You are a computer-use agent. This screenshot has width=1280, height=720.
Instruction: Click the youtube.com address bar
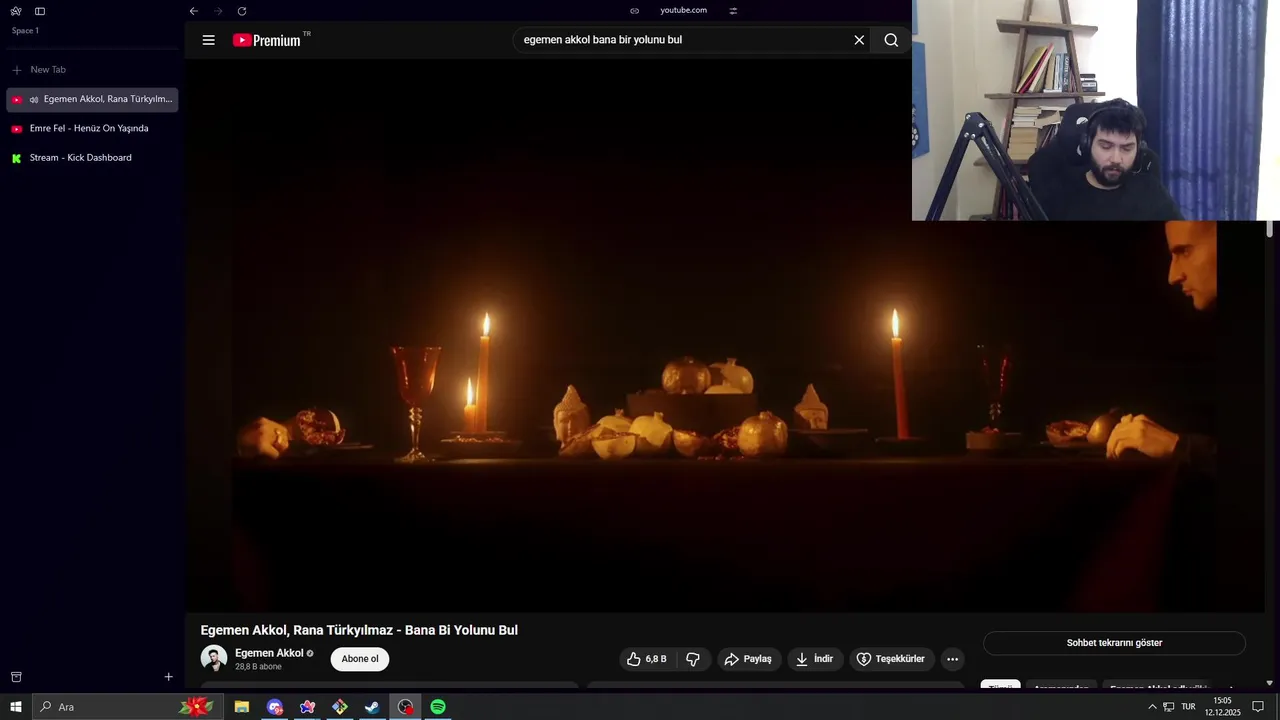tap(684, 10)
